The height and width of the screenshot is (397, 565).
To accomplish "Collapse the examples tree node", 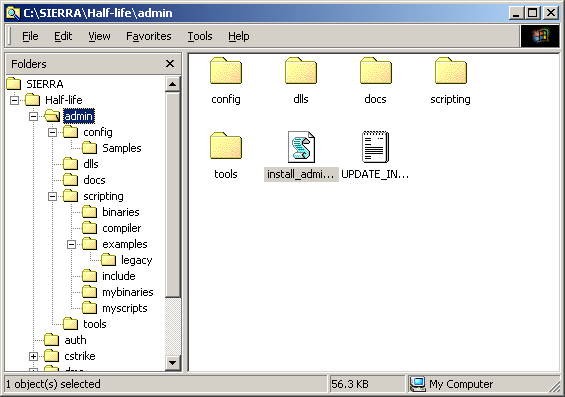I will pos(71,245).
